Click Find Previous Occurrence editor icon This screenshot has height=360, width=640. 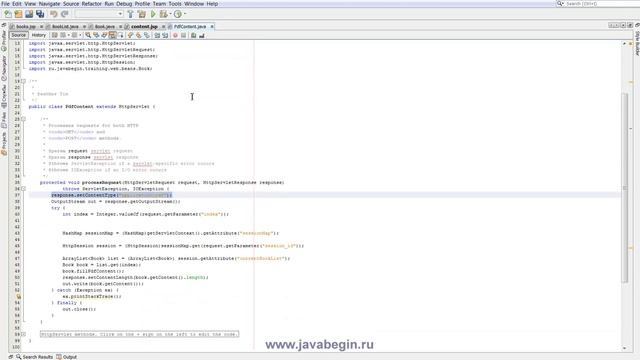coord(96,36)
